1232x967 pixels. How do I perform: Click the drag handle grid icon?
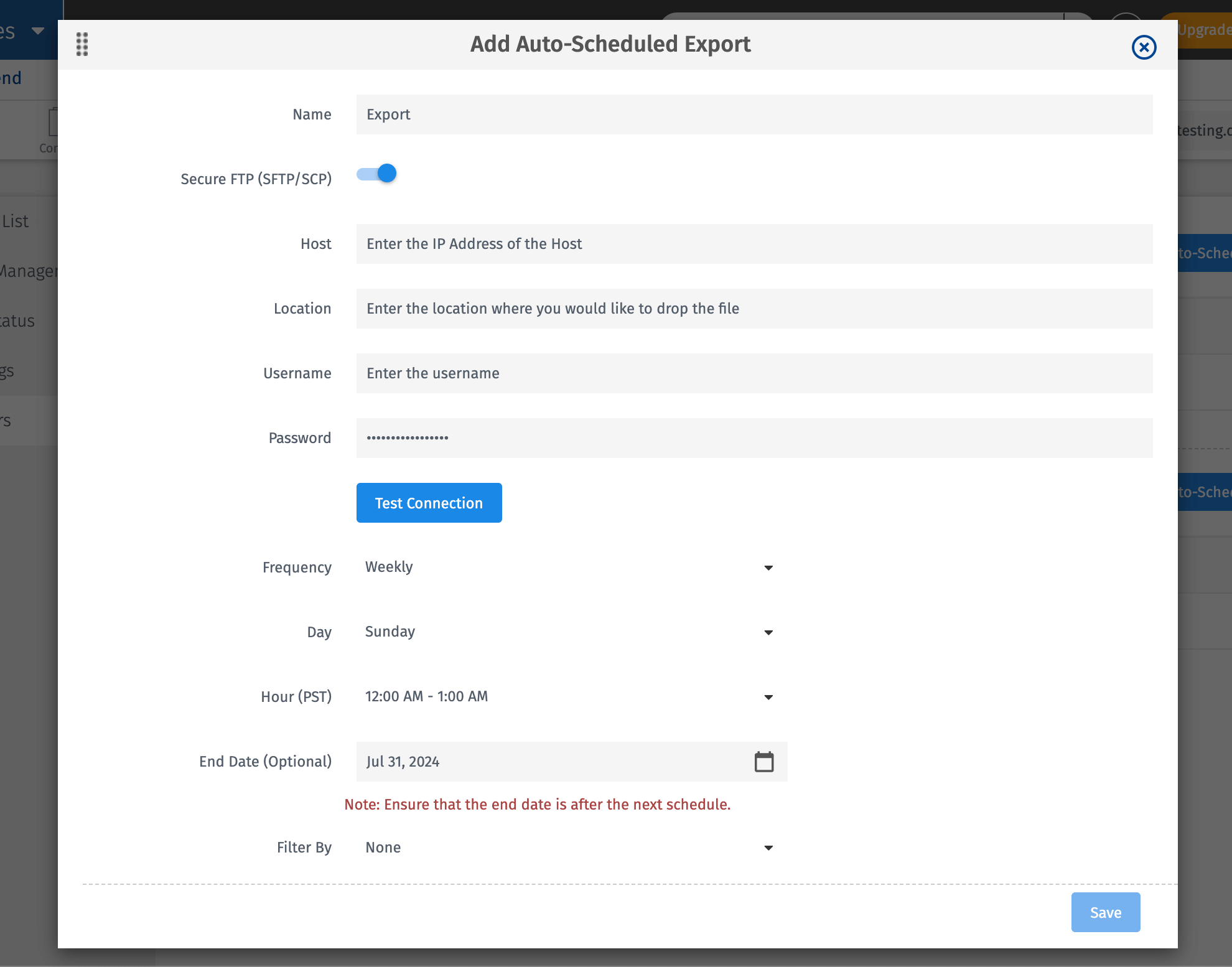(x=82, y=44)
